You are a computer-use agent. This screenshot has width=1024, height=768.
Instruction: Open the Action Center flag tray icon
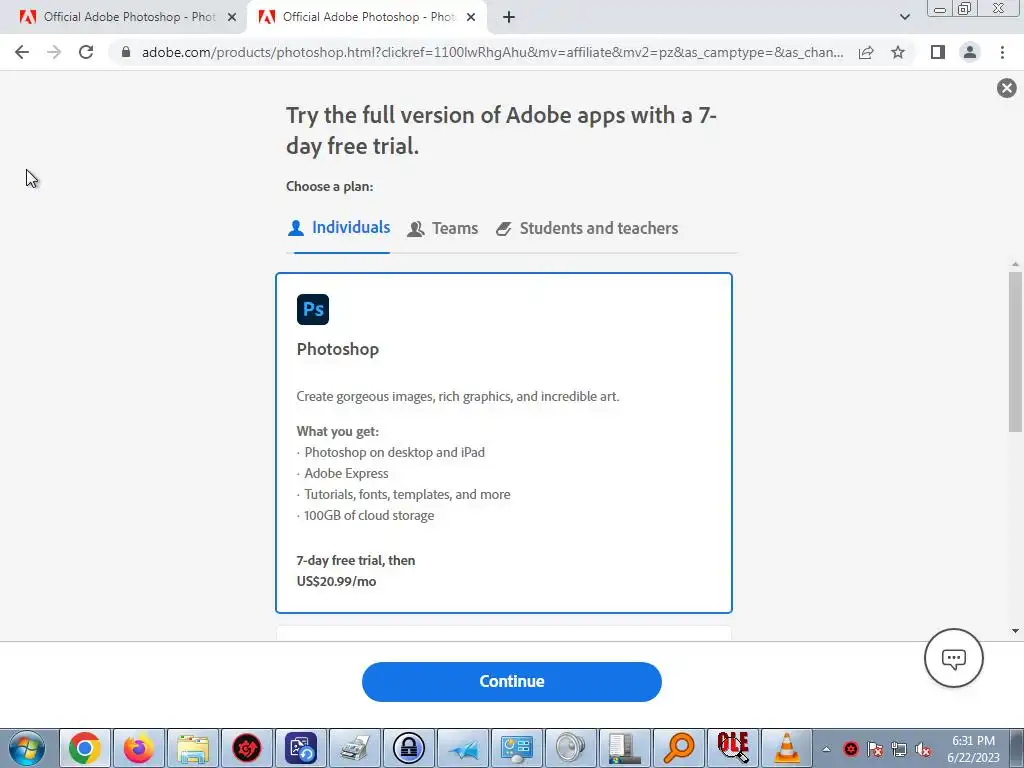click(875, 749)
